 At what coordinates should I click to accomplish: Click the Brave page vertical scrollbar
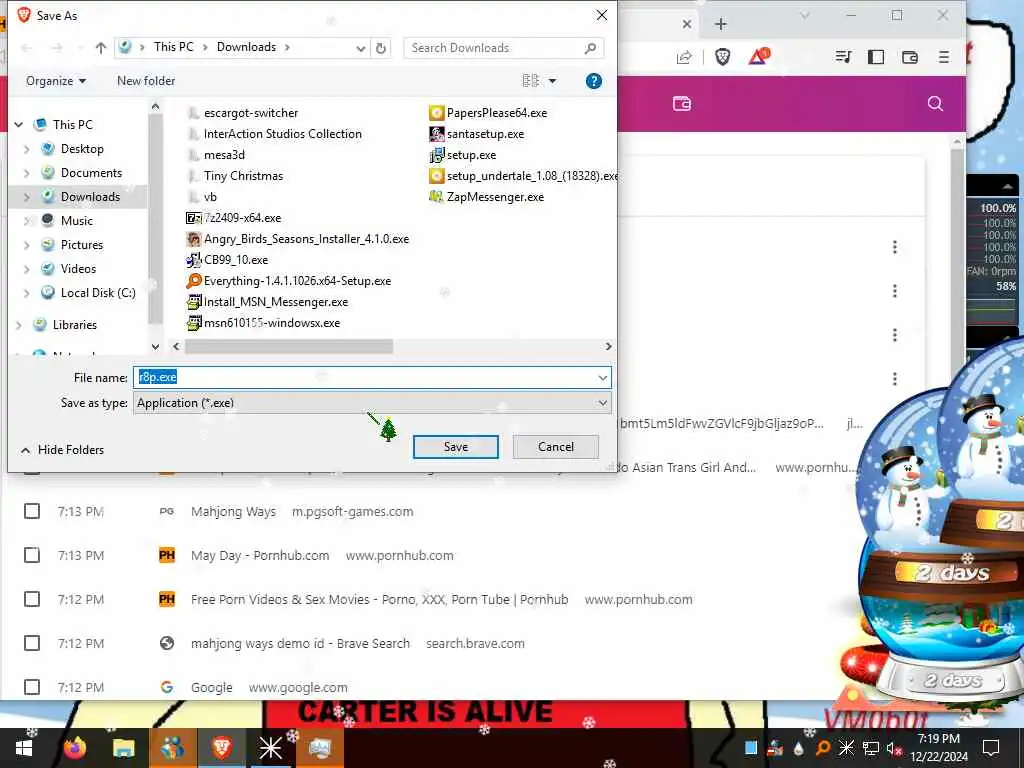957,261
